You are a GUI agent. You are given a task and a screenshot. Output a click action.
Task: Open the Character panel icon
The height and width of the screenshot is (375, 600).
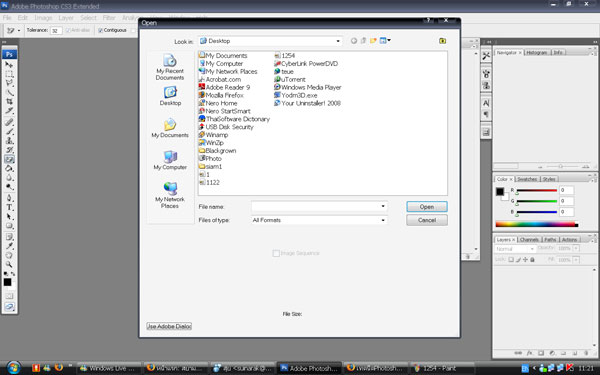click(486, 103)
